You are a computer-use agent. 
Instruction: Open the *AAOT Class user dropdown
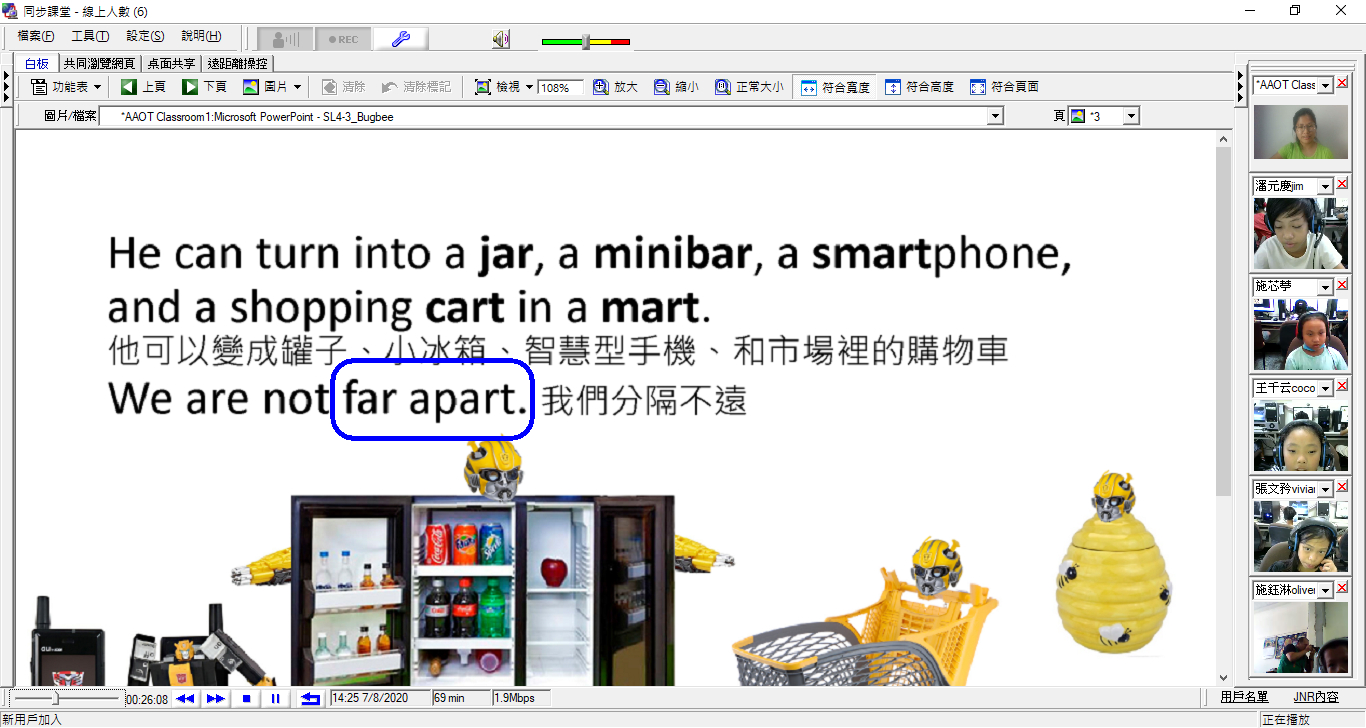[x=1326, y=86]
